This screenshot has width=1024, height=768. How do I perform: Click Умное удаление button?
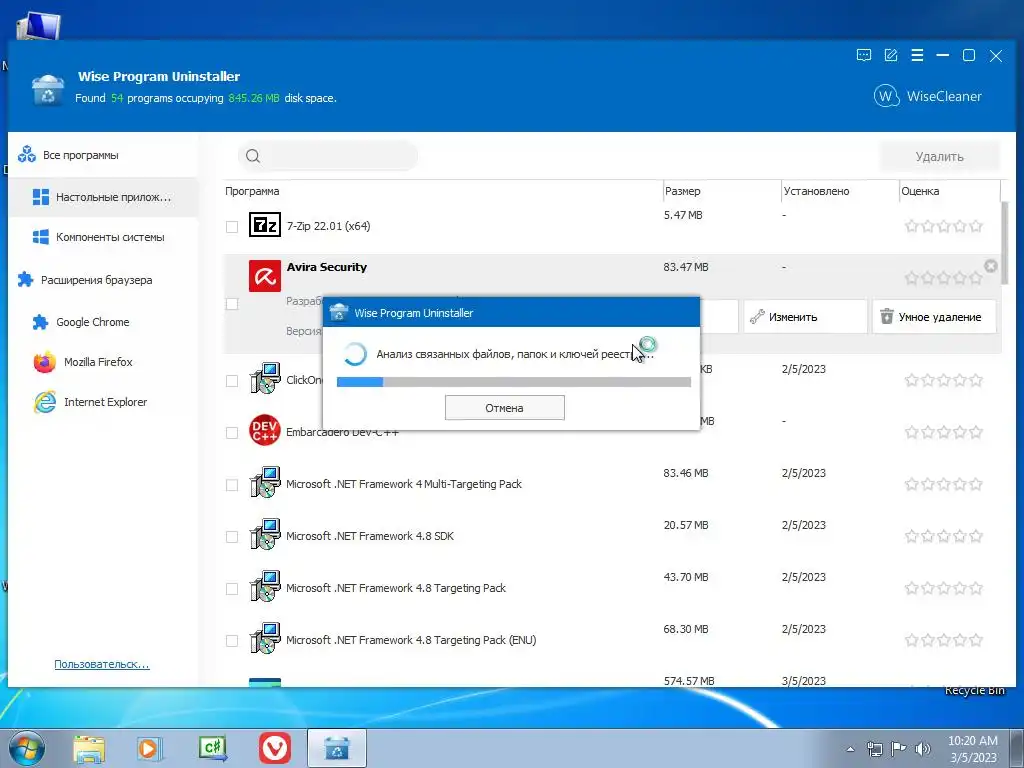(934, 317)
